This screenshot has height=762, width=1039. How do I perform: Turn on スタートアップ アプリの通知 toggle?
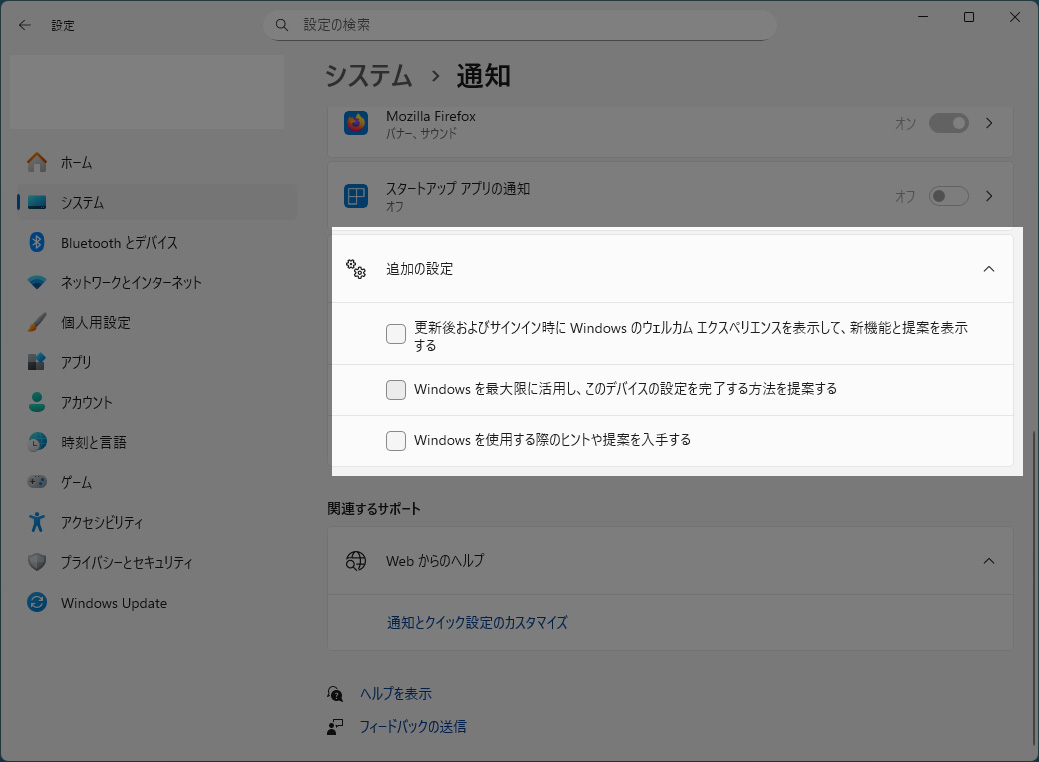coord(948,196)
